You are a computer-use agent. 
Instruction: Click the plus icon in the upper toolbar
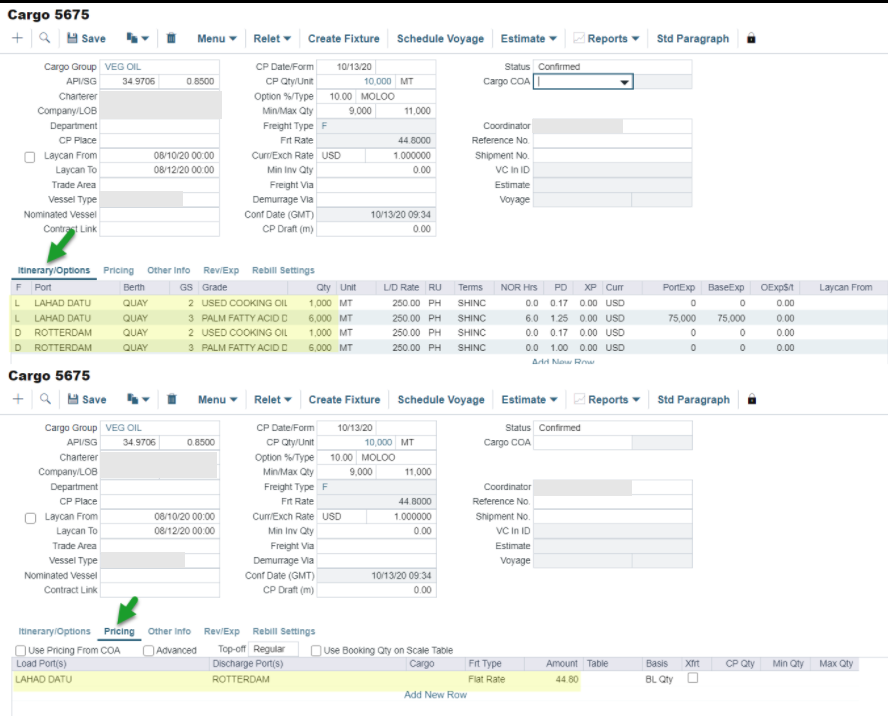17,38
